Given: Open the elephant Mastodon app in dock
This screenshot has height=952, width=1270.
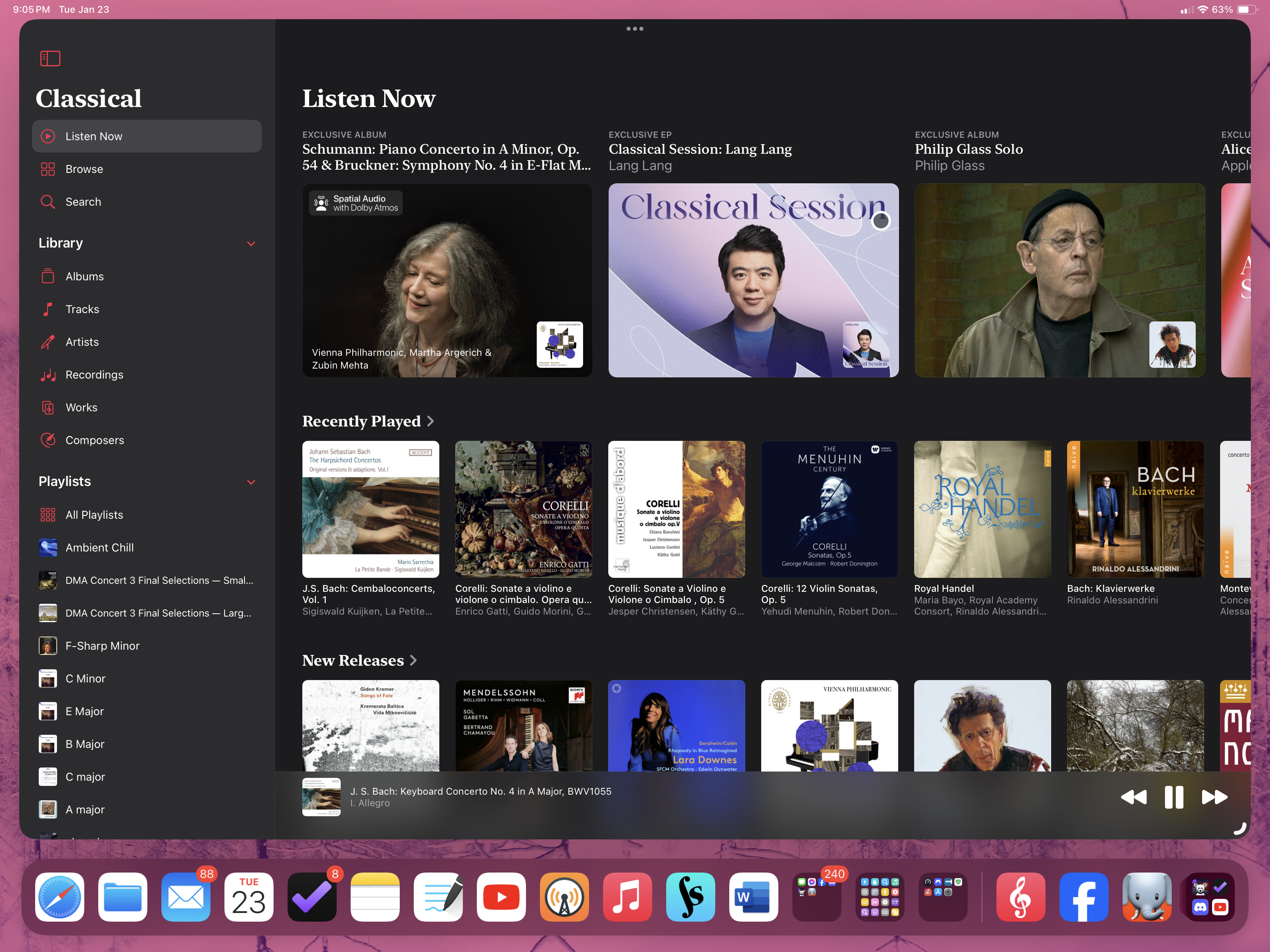Looking at the screenshot, I should pyautogui.click(x=1147, y=897).
